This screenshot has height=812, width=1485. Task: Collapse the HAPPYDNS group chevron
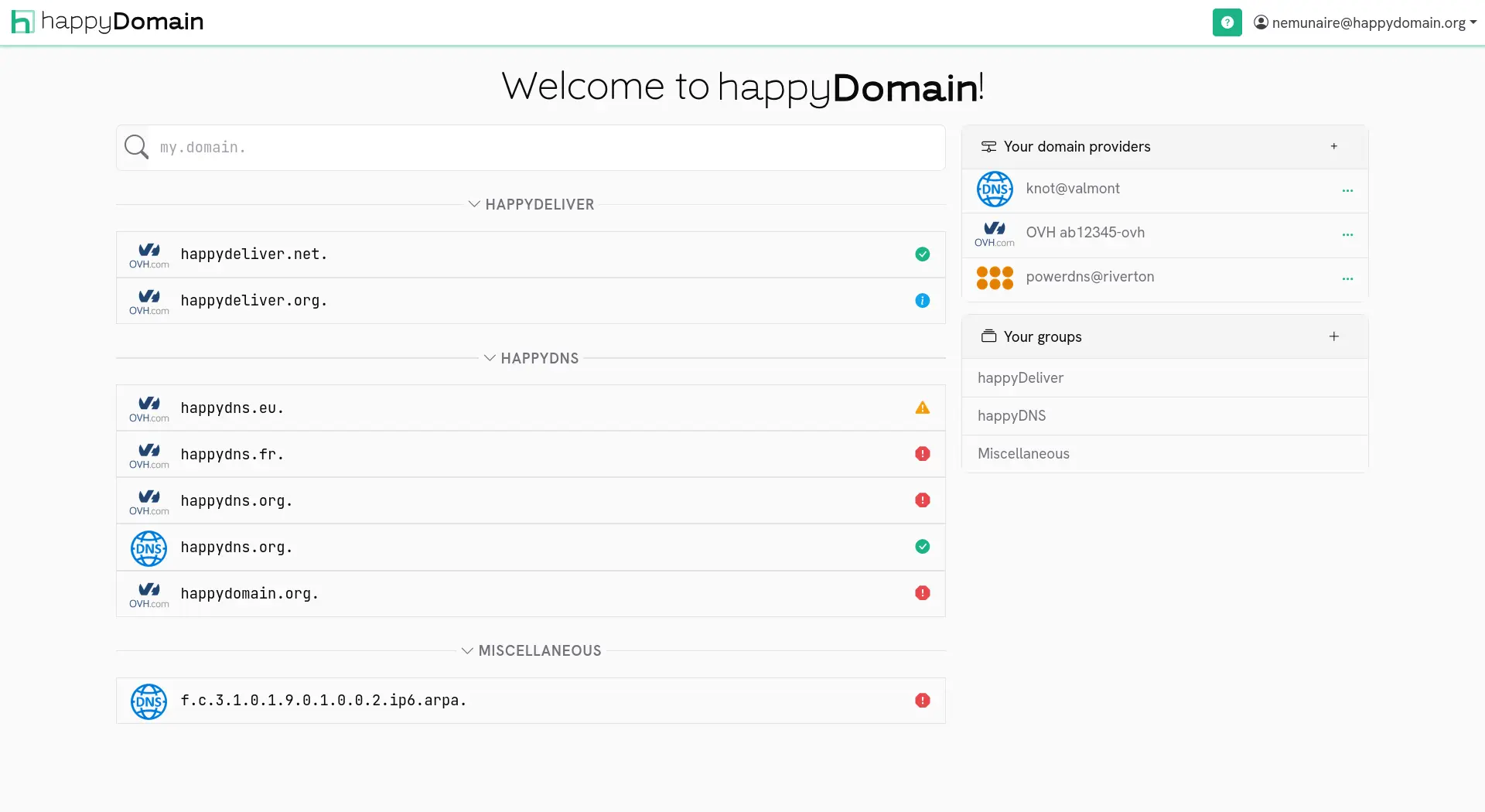tap(490, 358)
